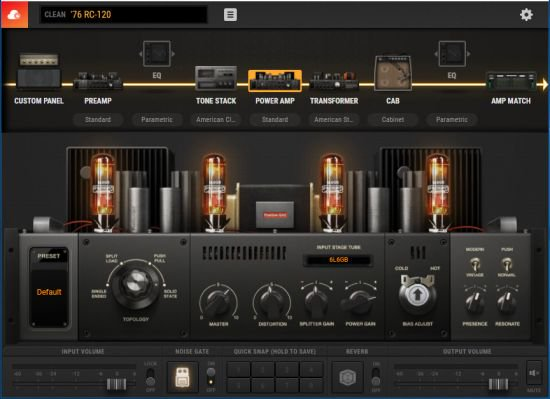Open the Transformer 'American St..' selector

click(x=334, y=120)
